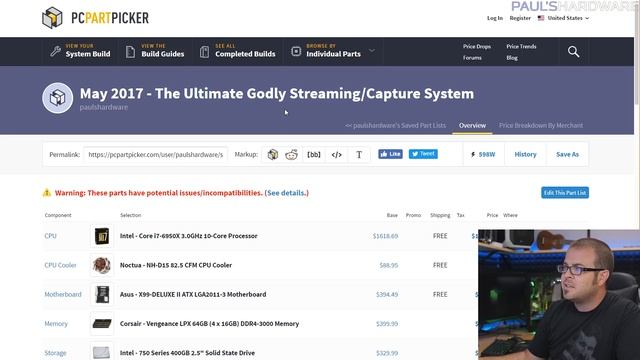Screen dimensions: 640x360
Task: Open United States country dropdown
Action: (563, 18)
